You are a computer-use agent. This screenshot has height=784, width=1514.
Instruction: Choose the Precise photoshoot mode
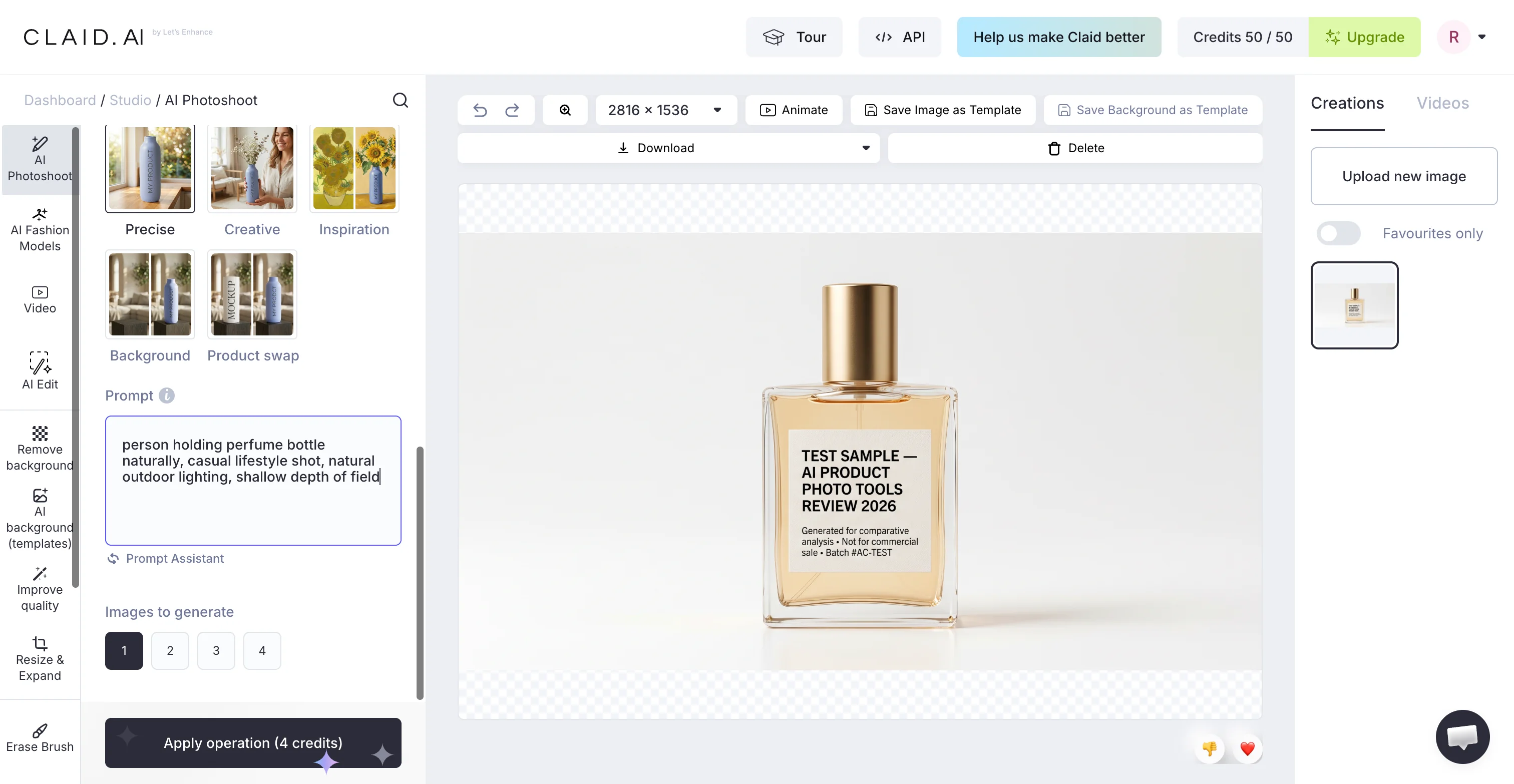(150, 181)
